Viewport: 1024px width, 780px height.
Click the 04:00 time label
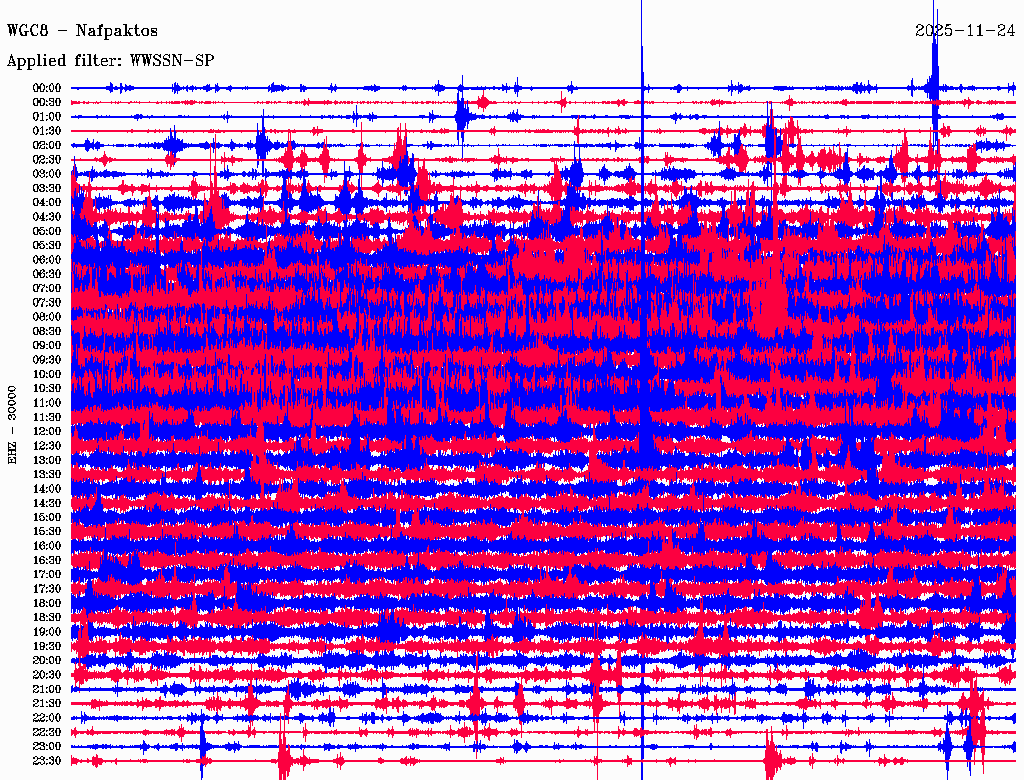(x=47, y=203)
